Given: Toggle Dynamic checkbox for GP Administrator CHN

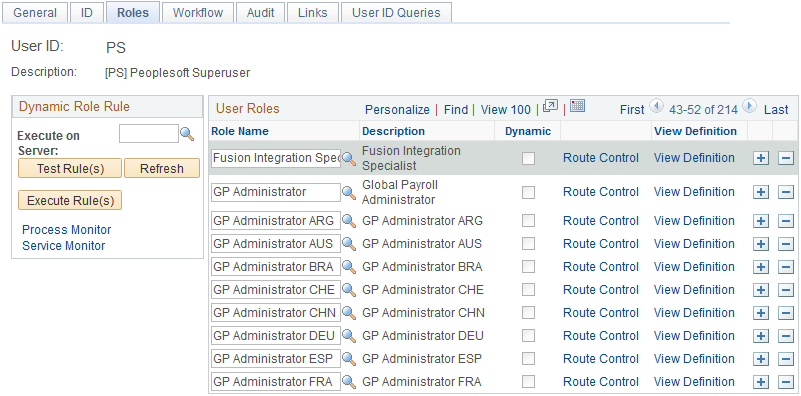Looking at the screenshot, I should [x=528, y=313].
